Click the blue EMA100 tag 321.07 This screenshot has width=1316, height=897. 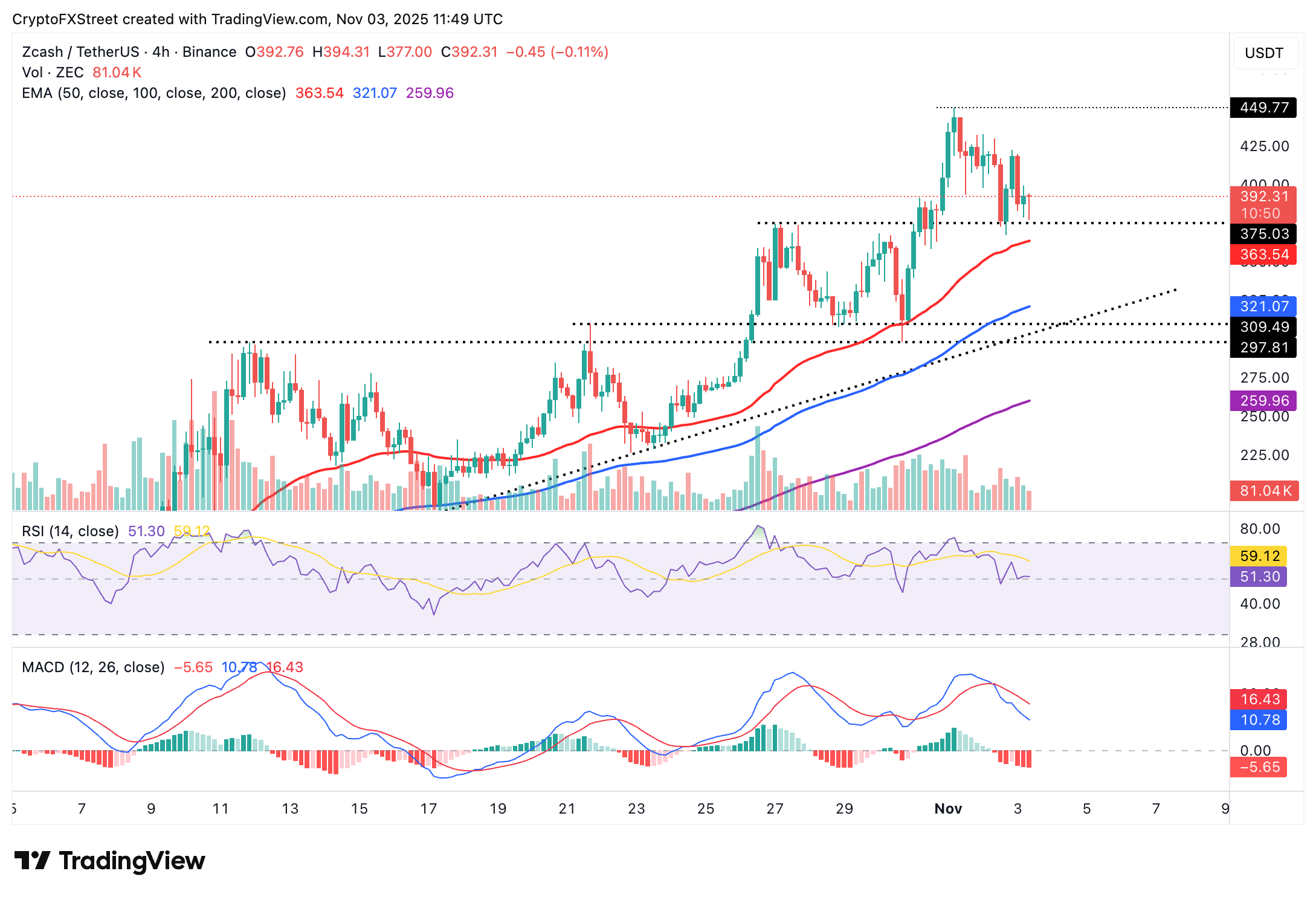[1263, 306]
